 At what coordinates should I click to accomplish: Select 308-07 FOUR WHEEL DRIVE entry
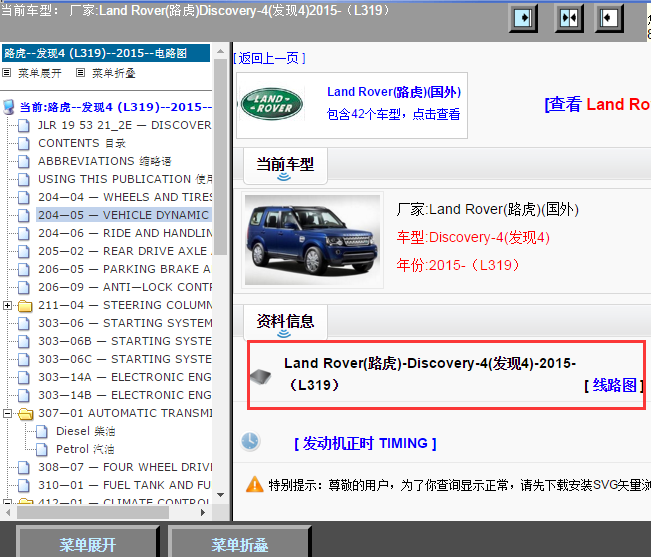[125, 467]
